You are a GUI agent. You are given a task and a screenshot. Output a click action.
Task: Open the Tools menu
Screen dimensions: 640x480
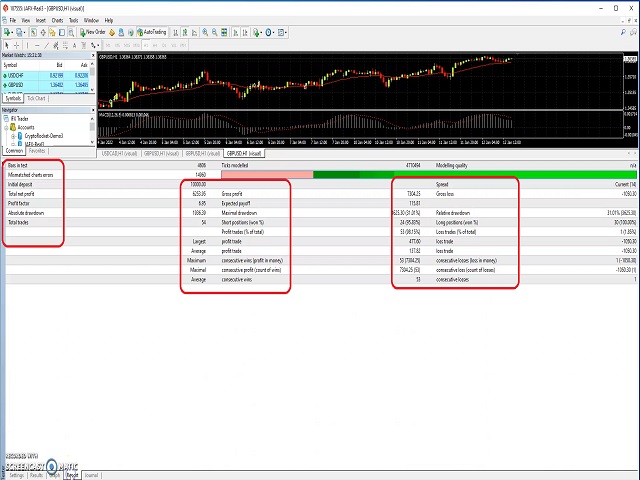pos(73,20)
